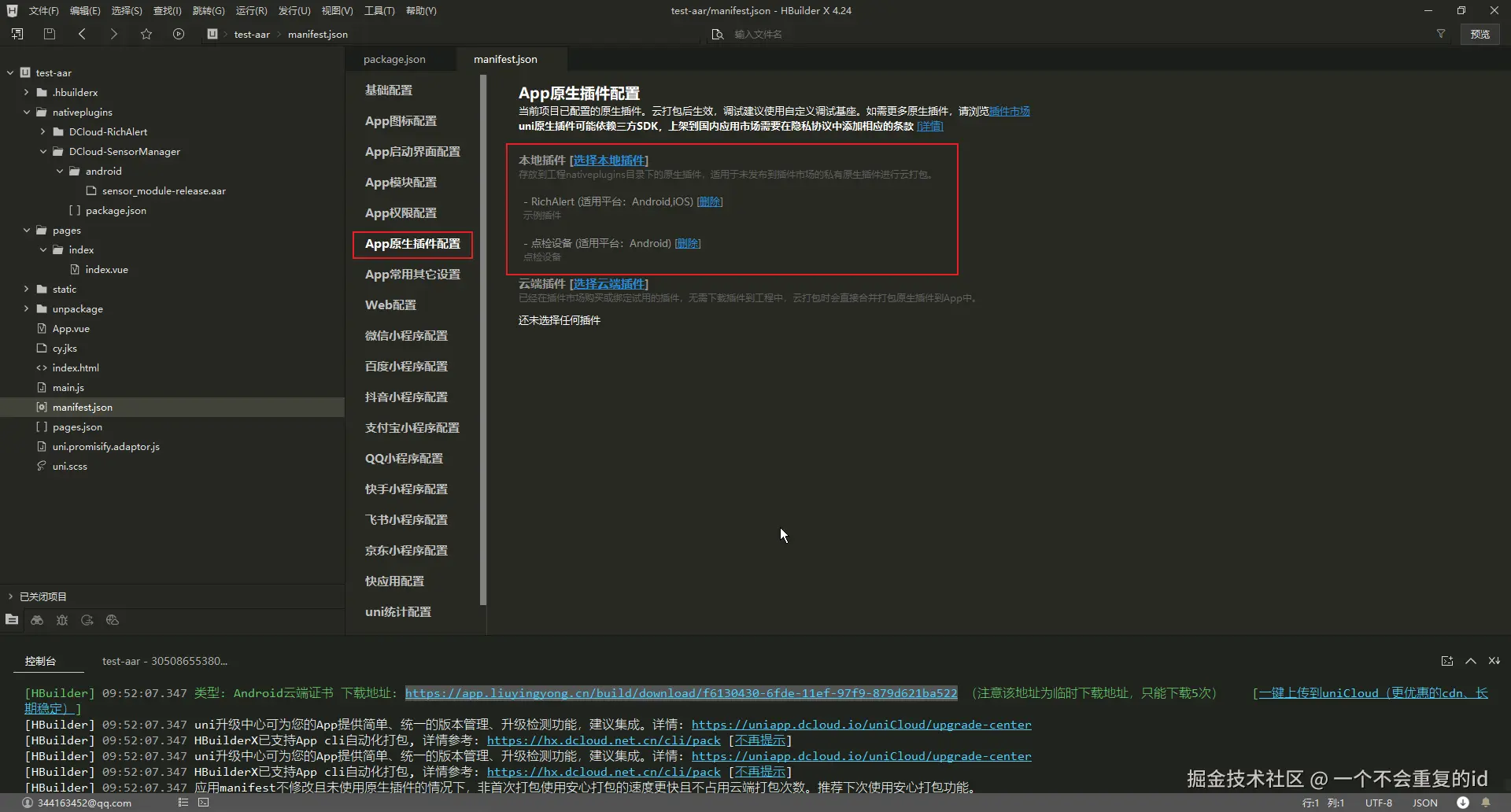Open the 工具(T) menu
This screenshot has height=812, width=1511.
tap(379, 10)
